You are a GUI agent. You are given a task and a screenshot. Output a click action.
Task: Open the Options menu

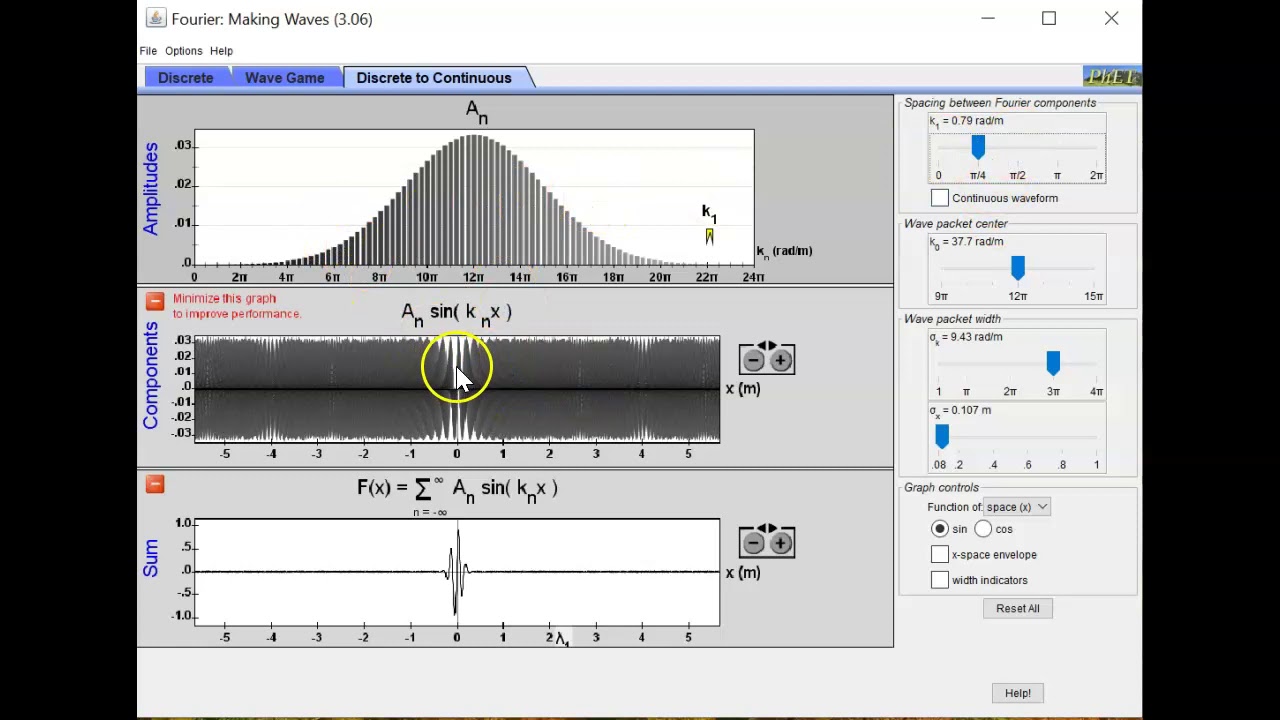pos(183,51)
